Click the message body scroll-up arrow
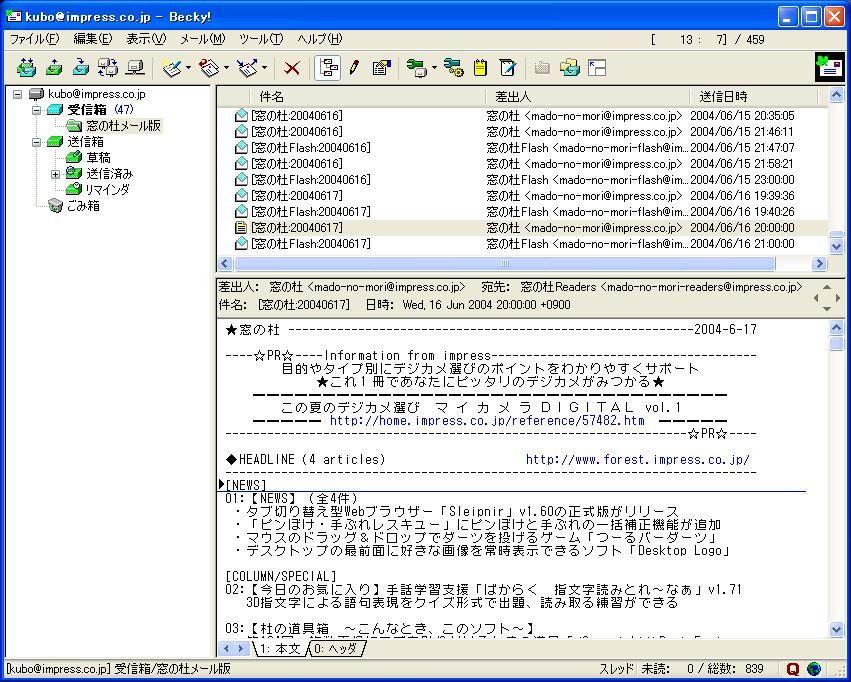The height and width of the screenshot is (682, 851). tap(836, 328)
